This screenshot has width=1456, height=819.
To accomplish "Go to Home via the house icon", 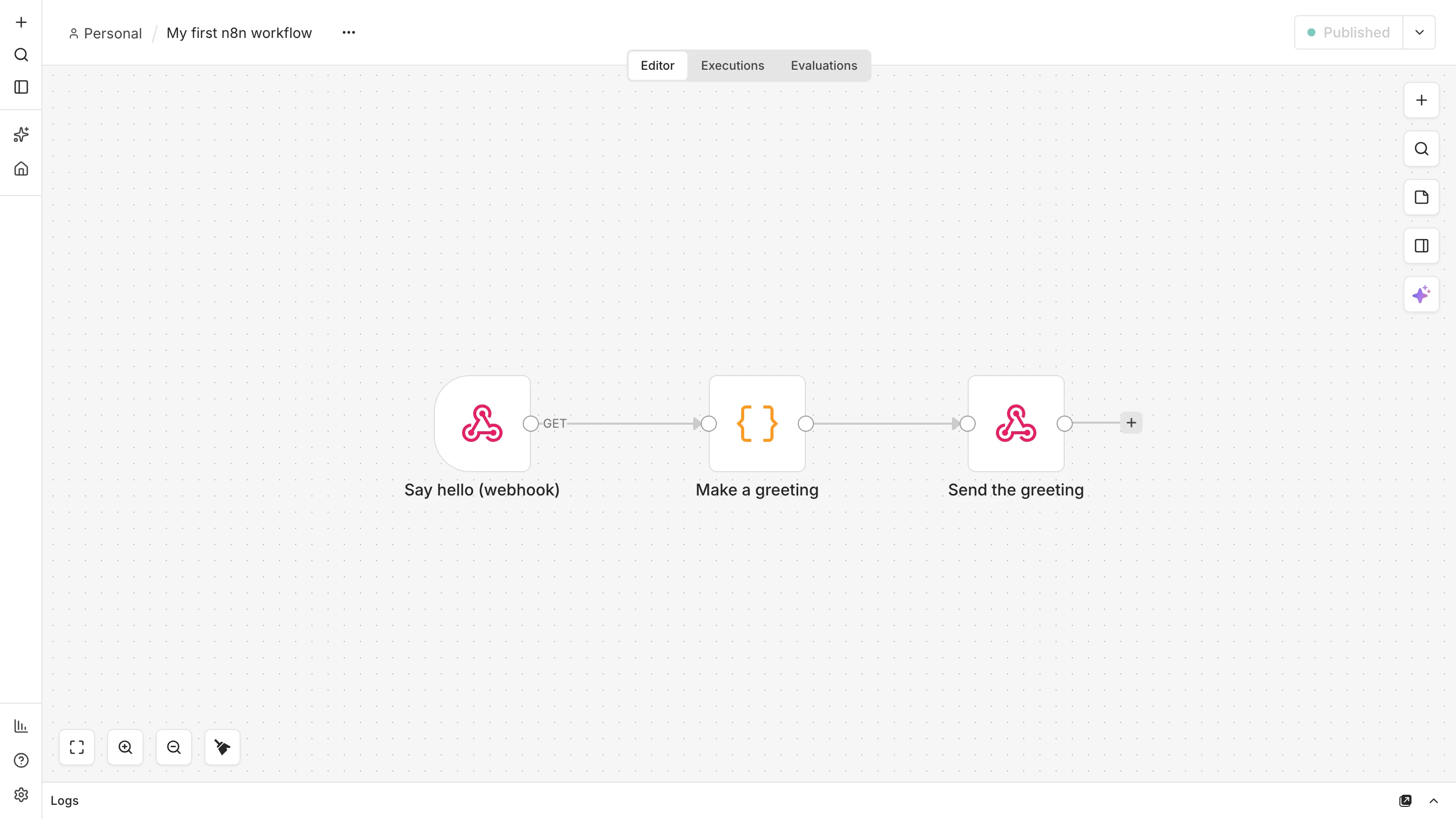I will pyautogui.click(x=21, y=168).
